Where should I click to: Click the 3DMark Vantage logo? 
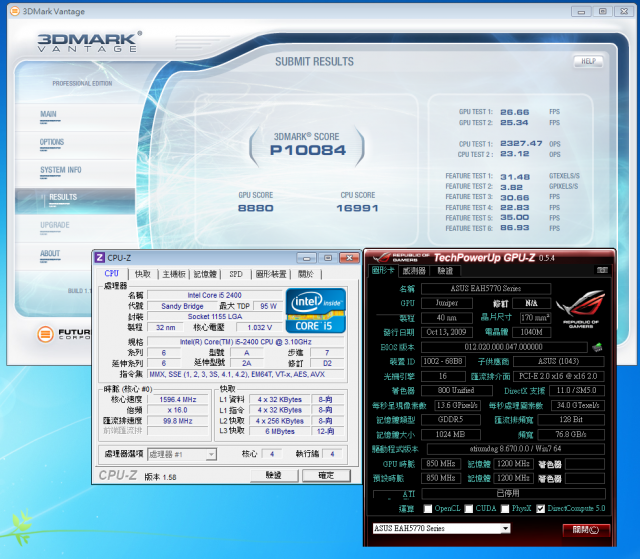[89, 42]
